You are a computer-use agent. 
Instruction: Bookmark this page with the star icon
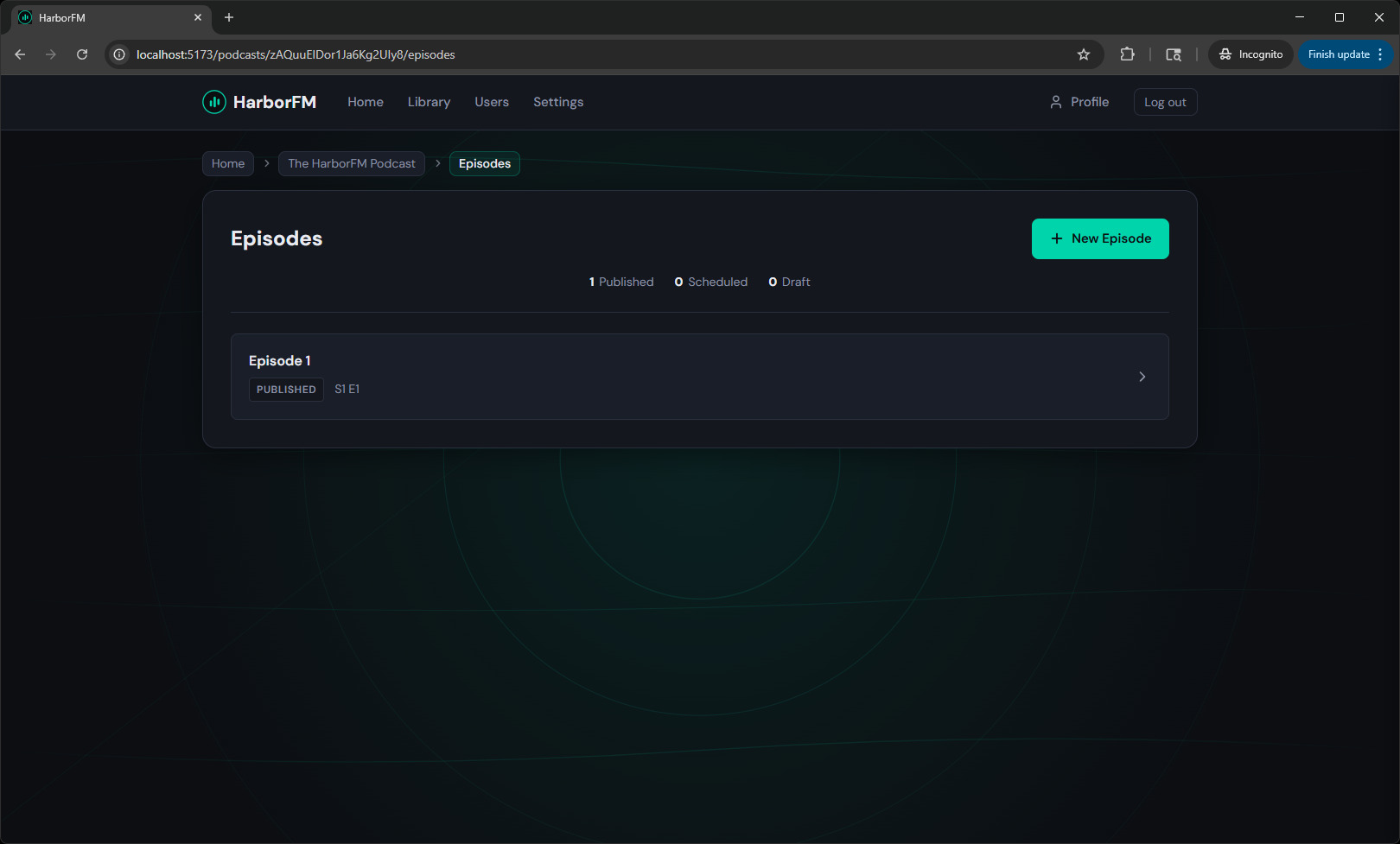point(1084,54)
